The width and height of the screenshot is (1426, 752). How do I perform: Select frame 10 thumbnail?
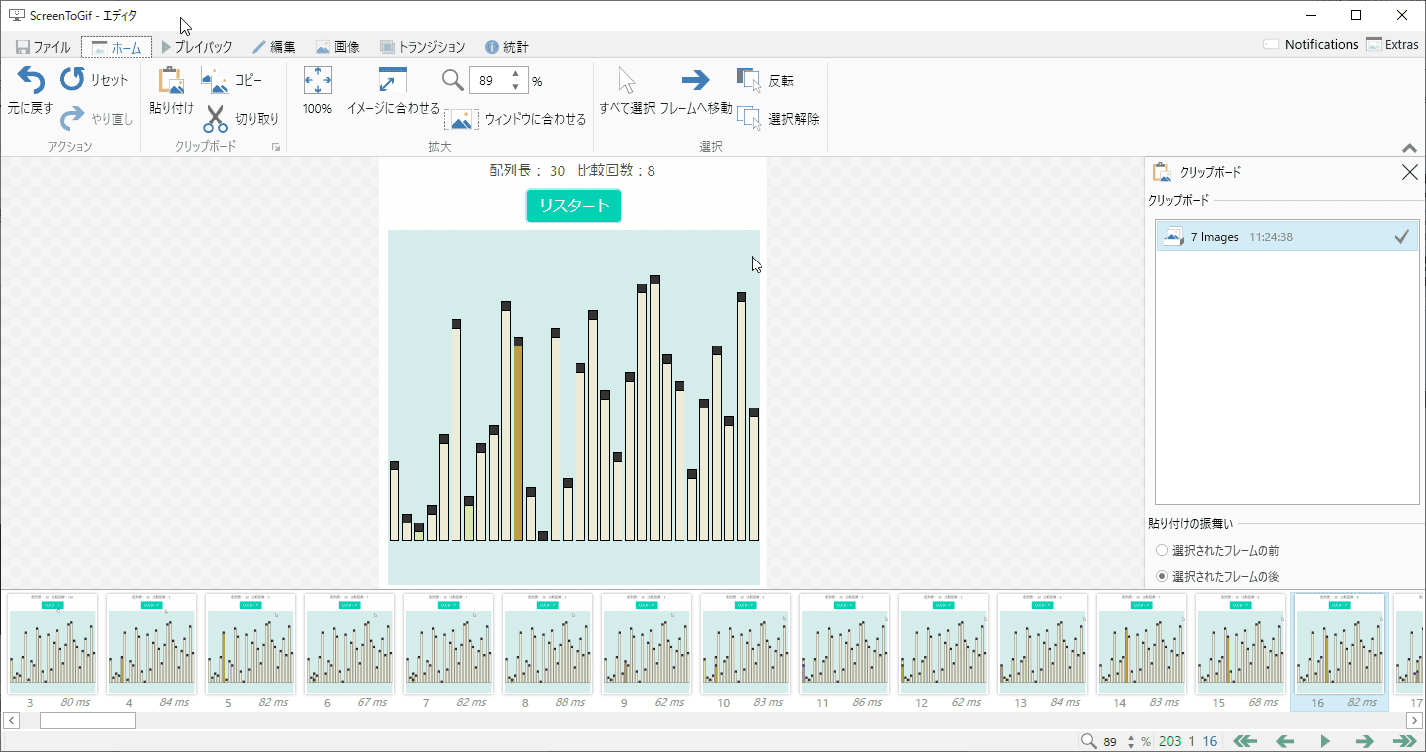click(745, 644)
